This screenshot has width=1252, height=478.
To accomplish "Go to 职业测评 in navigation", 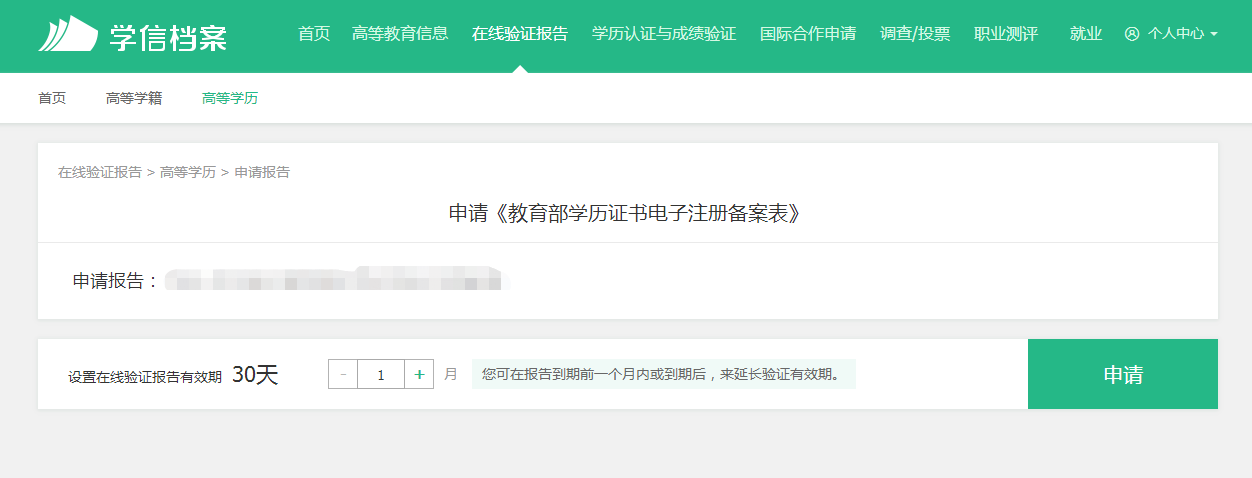I will pos(1006,34).
